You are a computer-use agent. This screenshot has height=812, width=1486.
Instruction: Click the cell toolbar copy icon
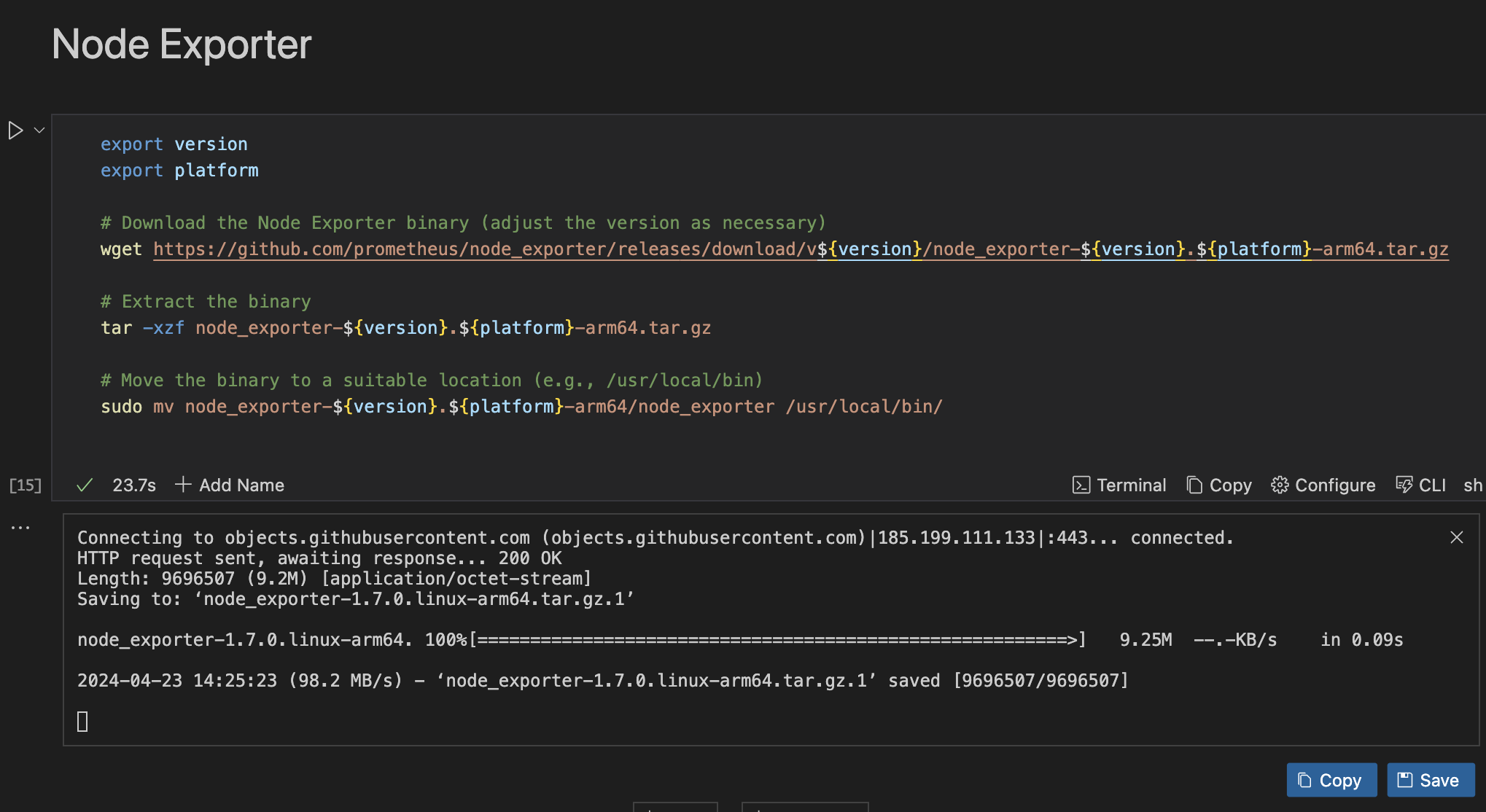click(1194, 485)
